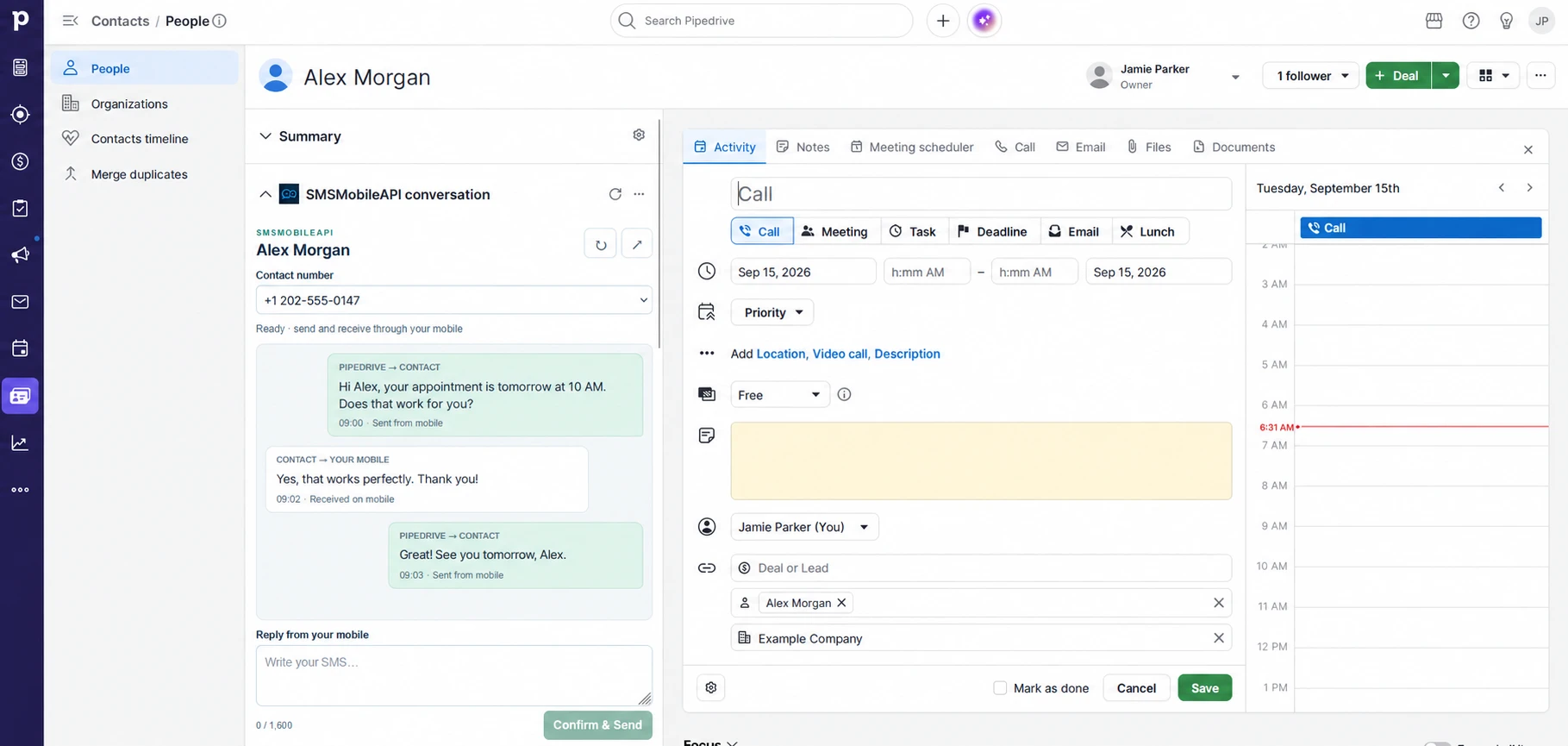Switch to Files tab
1568x746 pixels.
(1149, 147)
